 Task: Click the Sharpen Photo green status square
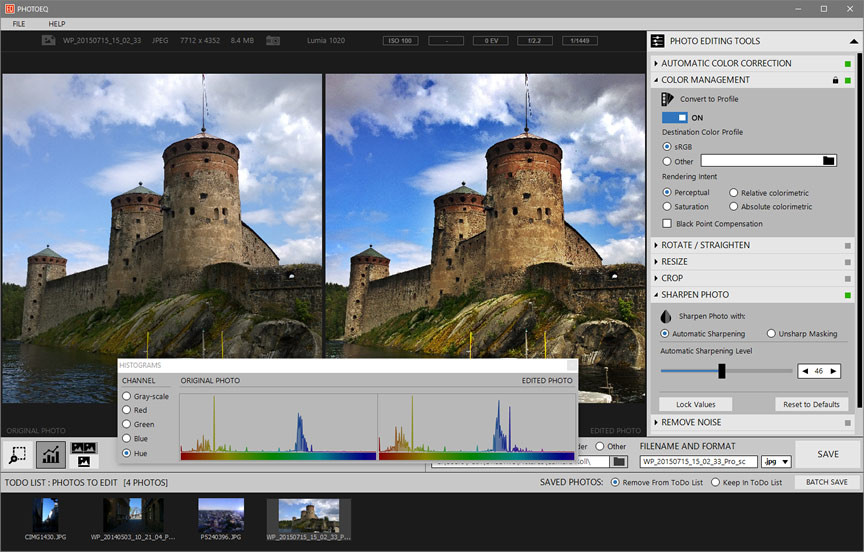(x=847, y=295)
